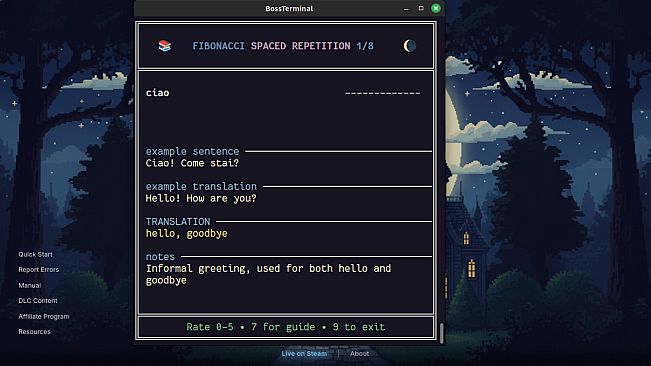Click the BossTerminal title bar

(289, 8)
